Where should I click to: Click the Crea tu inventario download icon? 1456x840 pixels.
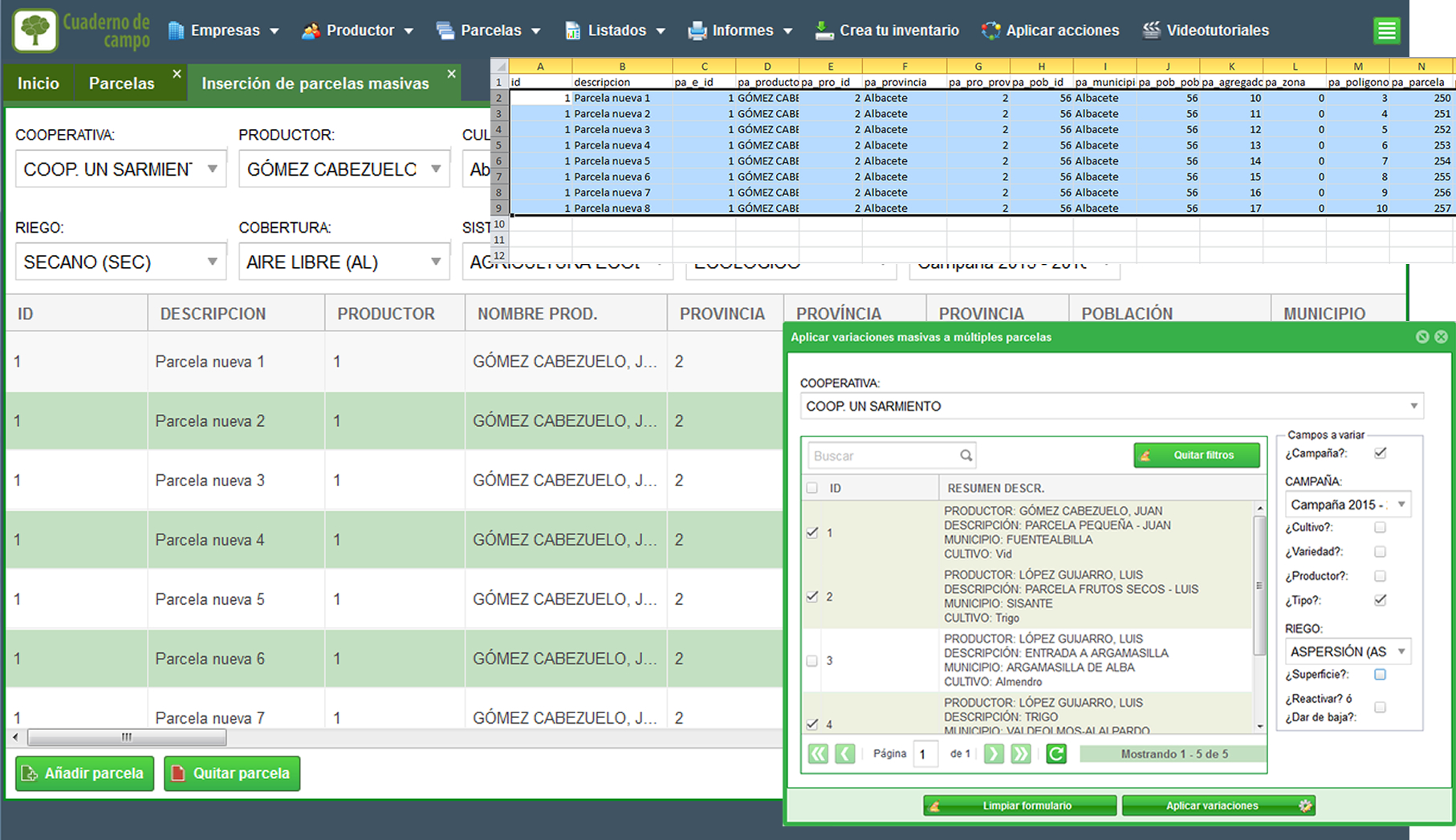click(x=824, y=30)
